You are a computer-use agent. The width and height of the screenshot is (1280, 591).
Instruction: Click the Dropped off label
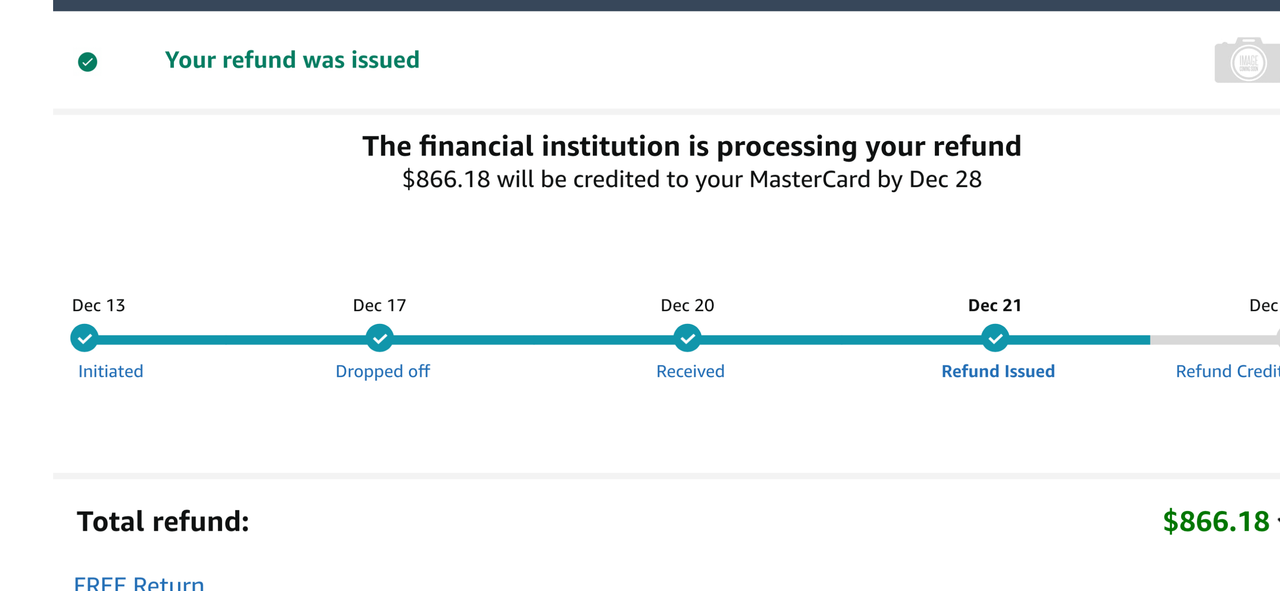point(383,371)
